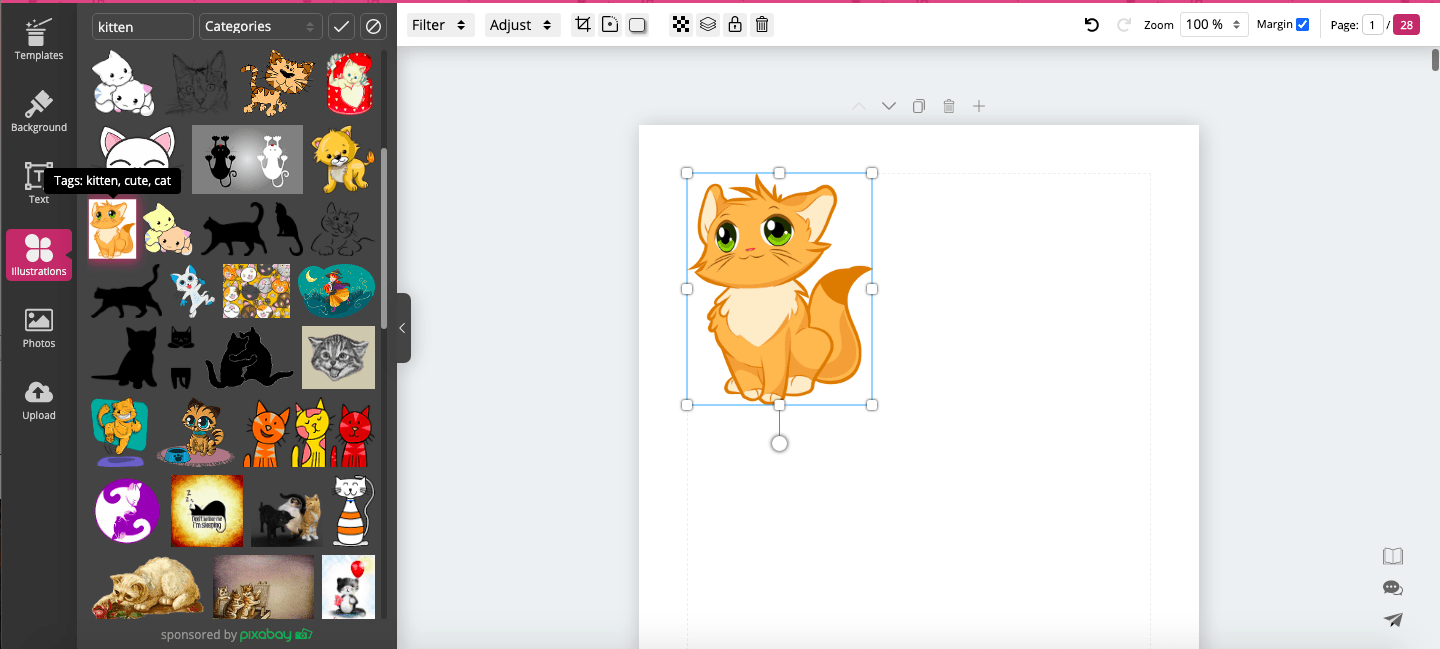
Task: Toggle the rounded corner shape option
Action: pyautogui.click(x=637, y=24)
